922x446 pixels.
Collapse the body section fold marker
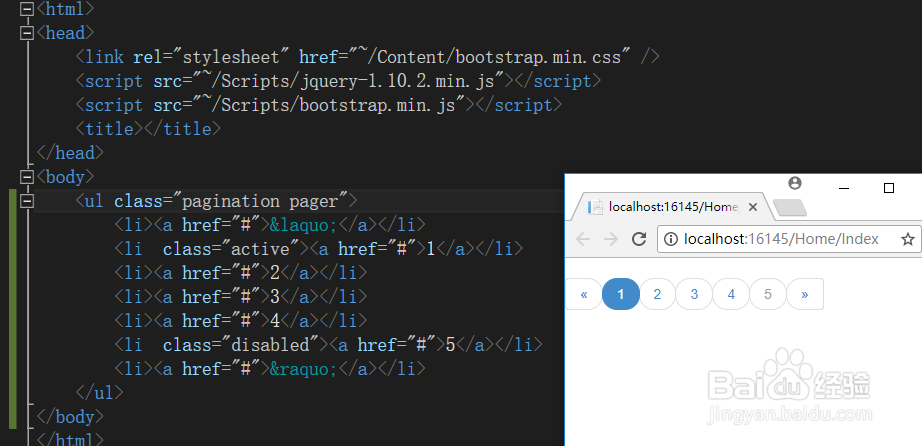click(x=26, y=177)
